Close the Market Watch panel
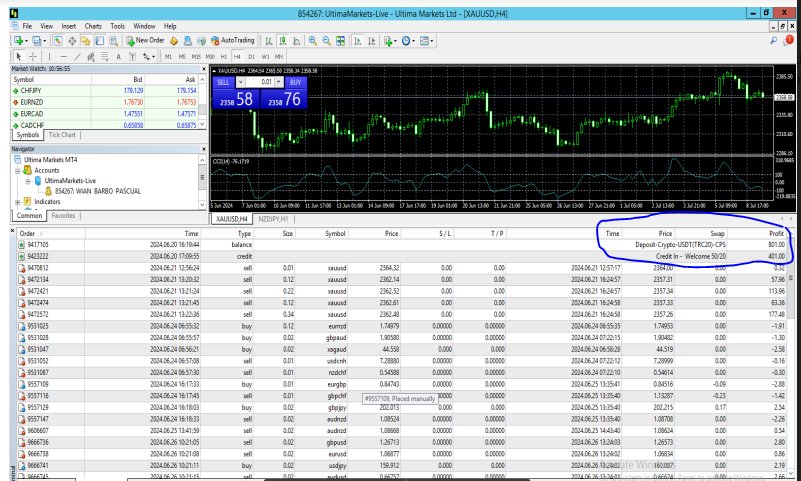This screenshot has height=481, width=801. coord(204,69)
